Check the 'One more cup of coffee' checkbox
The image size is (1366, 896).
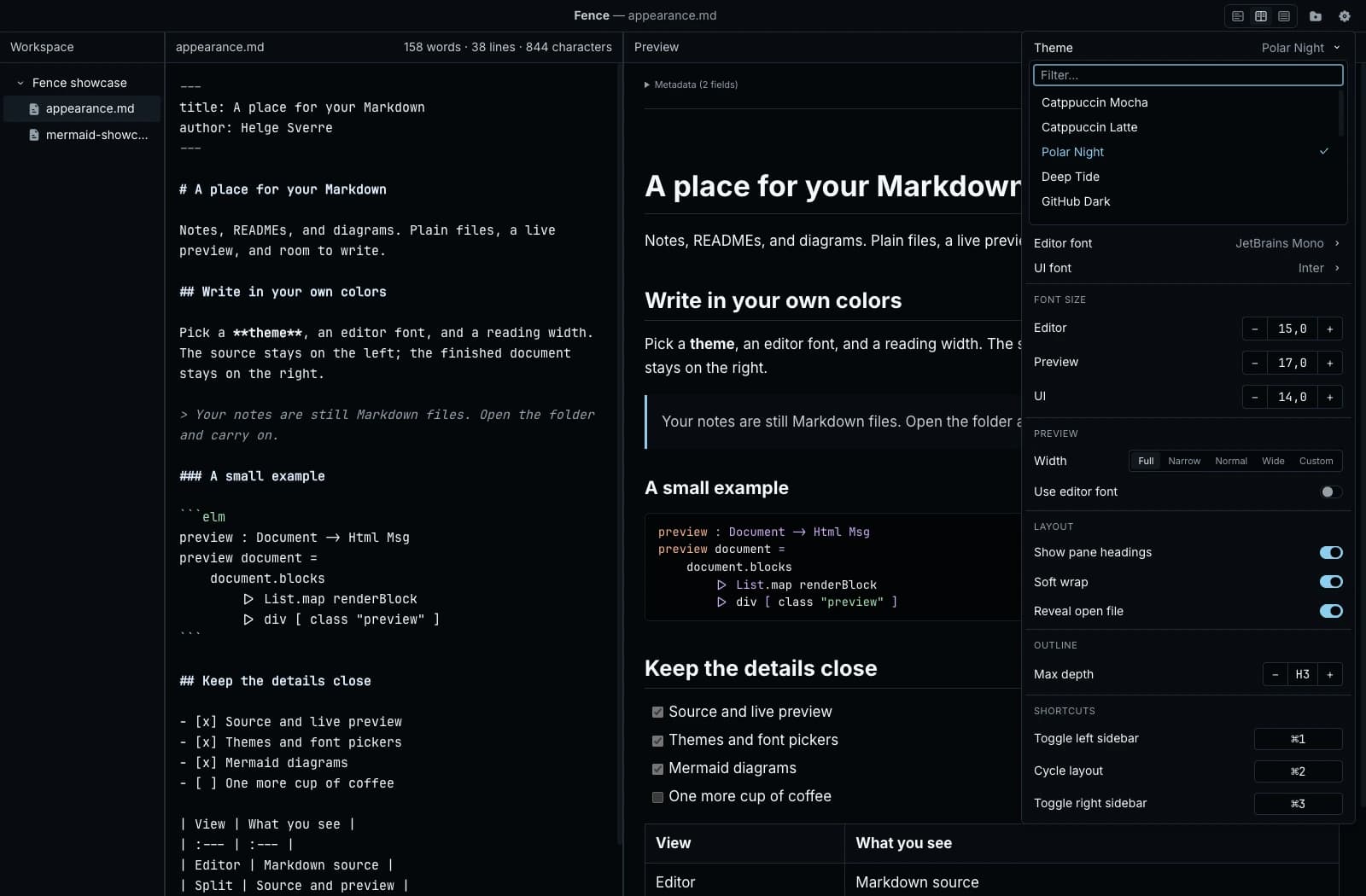click(657, 797)
